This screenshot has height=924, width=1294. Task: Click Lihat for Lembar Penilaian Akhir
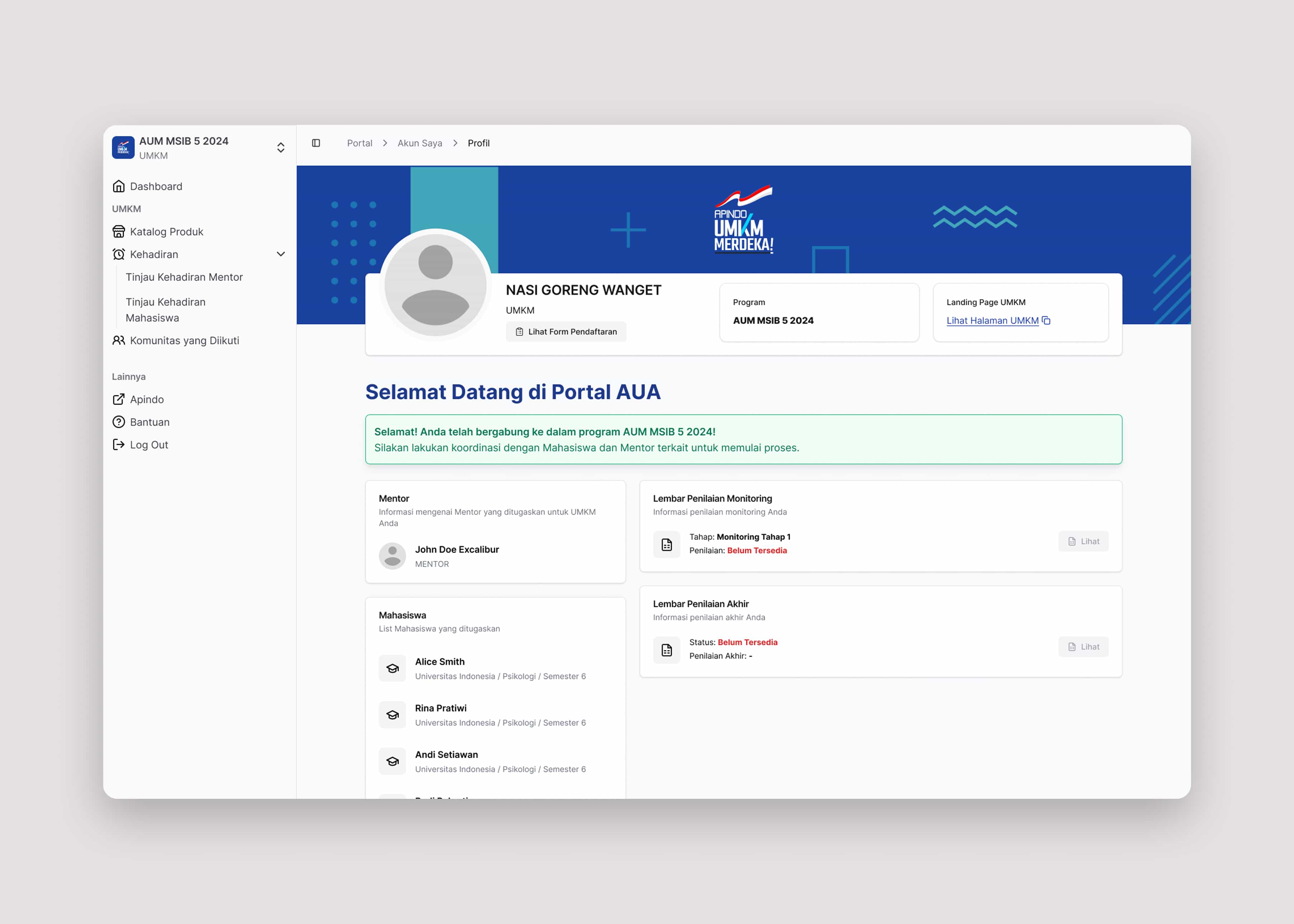click(1083, 646)
